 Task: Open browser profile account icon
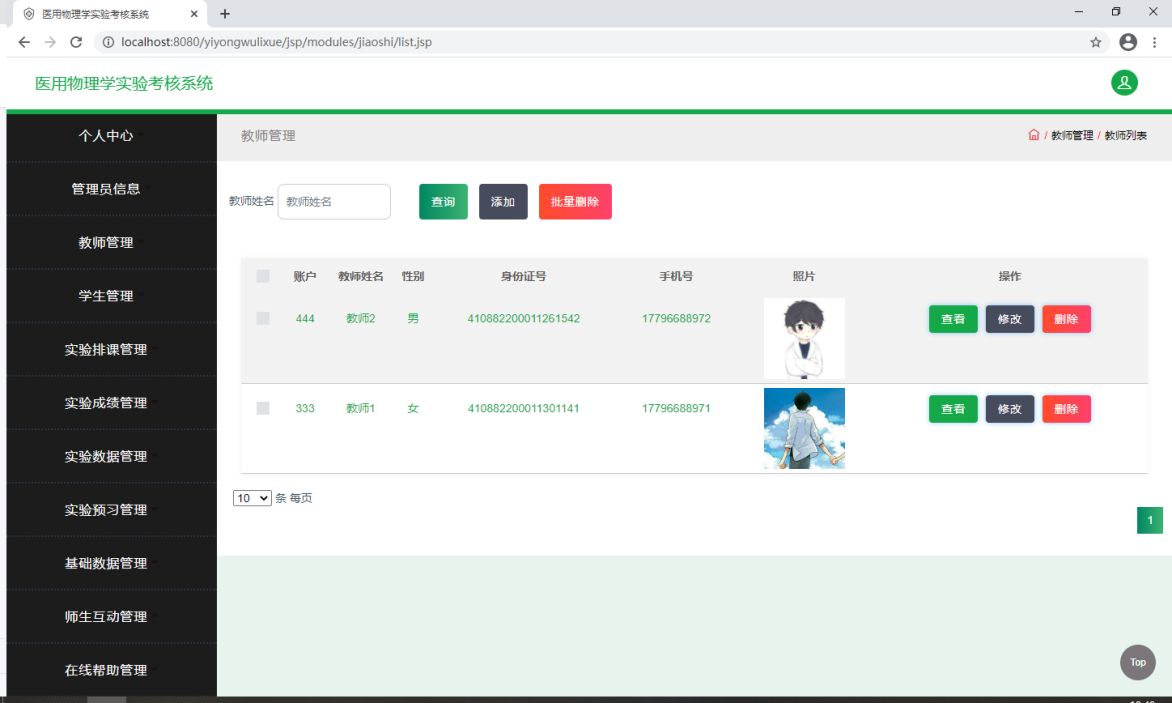(1127, 42)
